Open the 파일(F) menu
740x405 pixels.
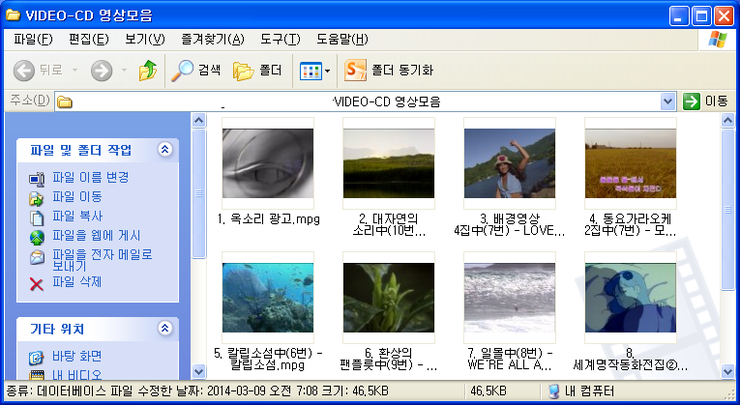pos(33,39)
